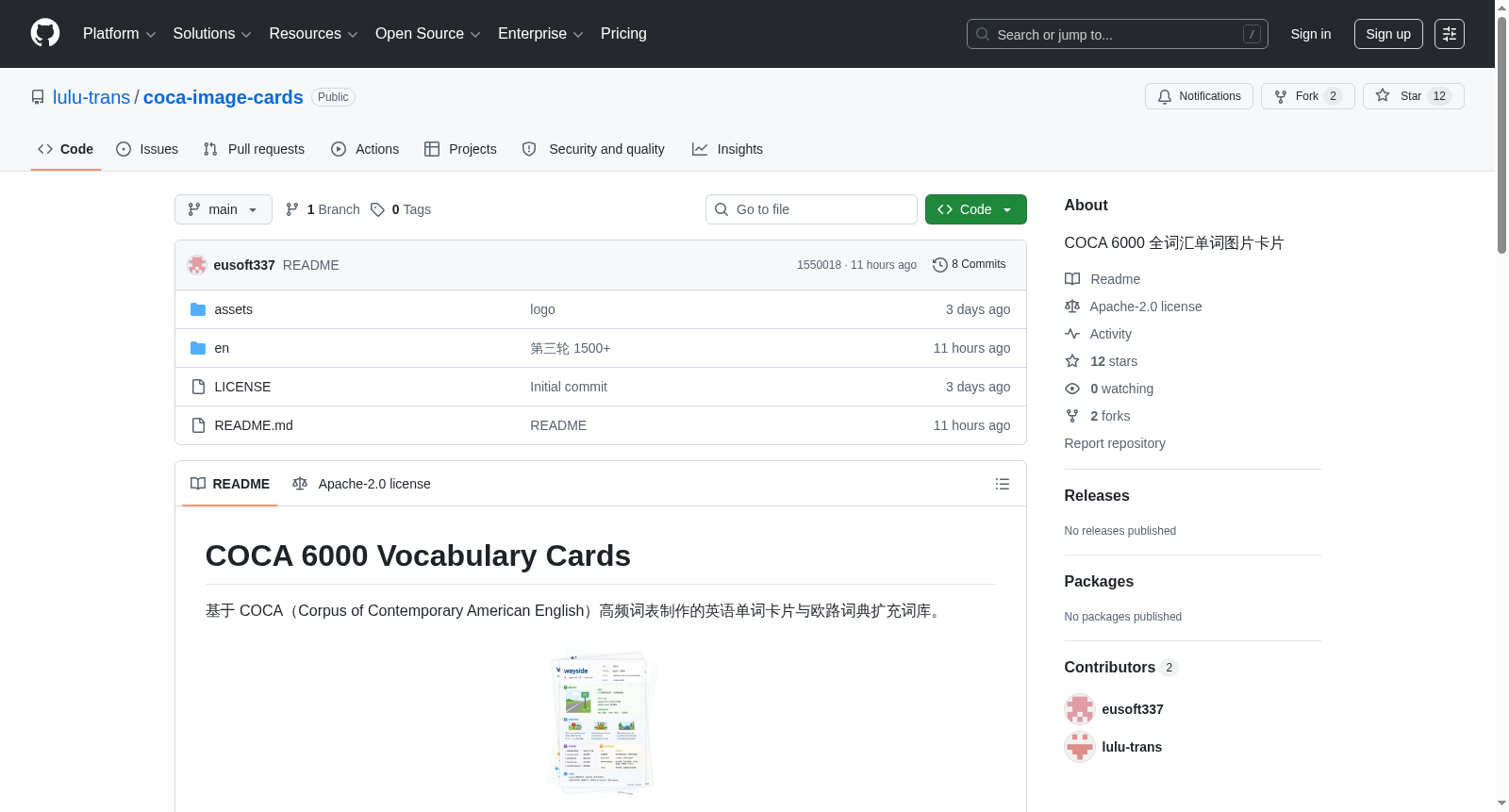Click the Report repository link
The image size is (1509, 812).
click(1115, 443)
